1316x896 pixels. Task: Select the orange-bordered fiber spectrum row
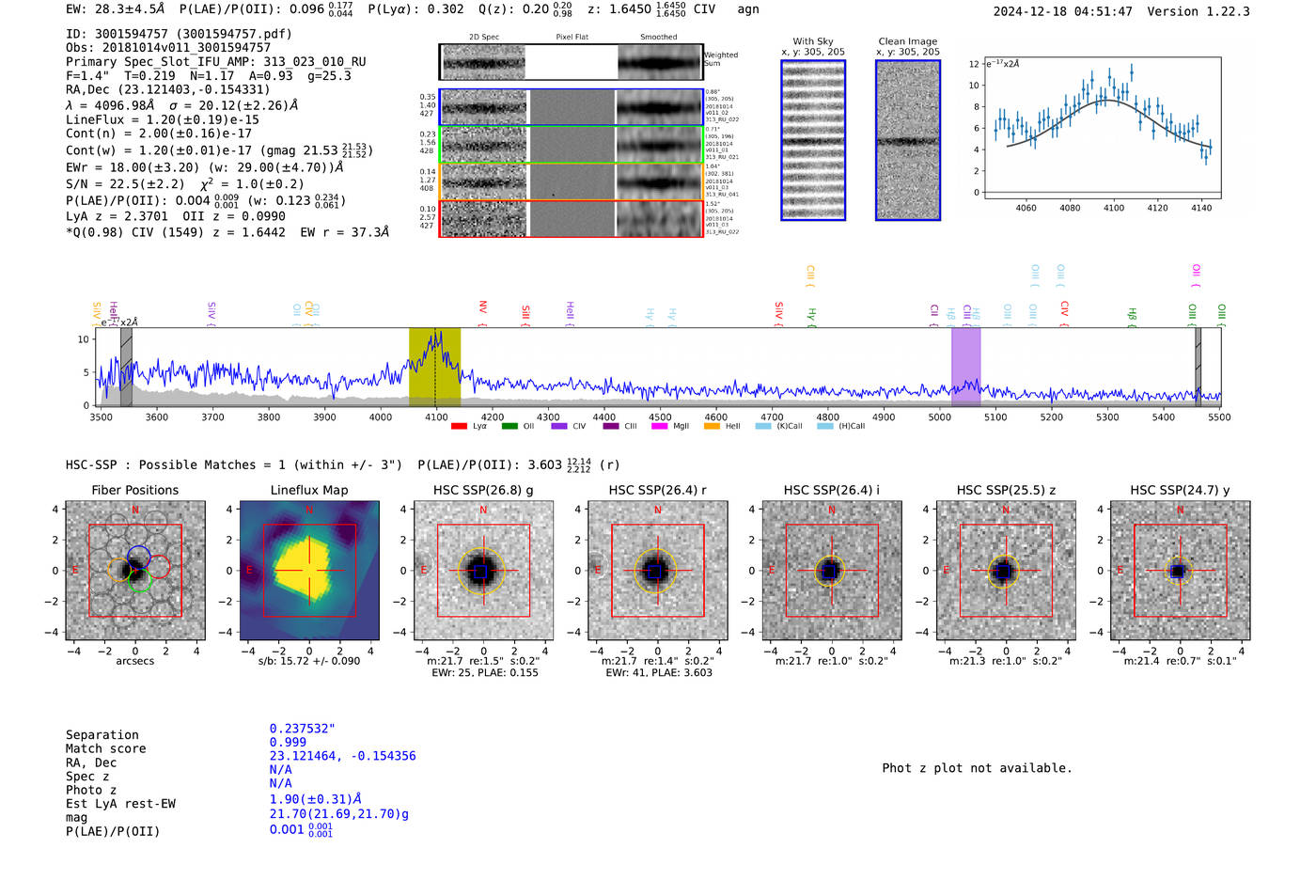click(x=571, y=181)
